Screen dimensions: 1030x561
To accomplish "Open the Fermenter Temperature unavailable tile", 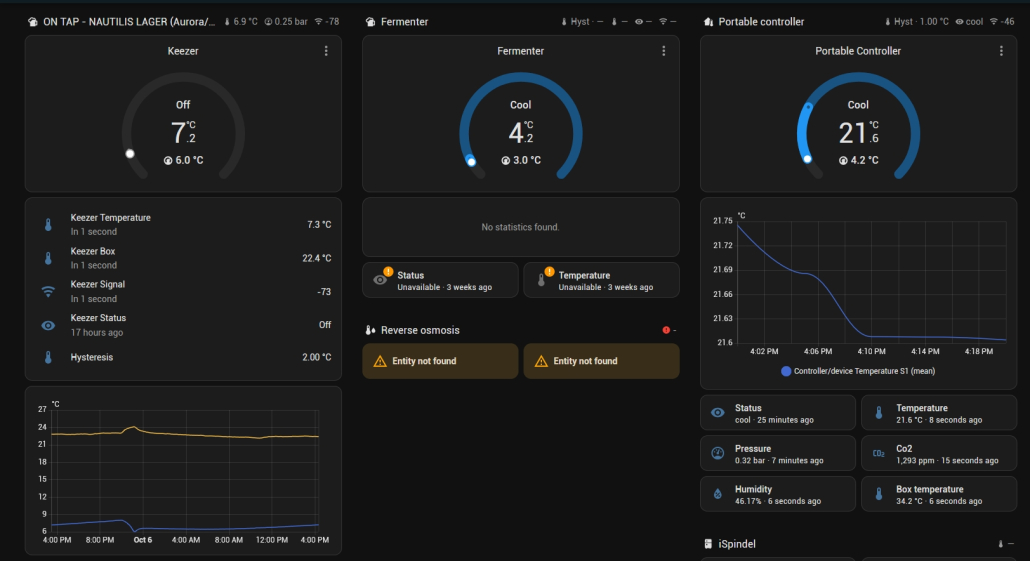I will [x=601, y=280].
